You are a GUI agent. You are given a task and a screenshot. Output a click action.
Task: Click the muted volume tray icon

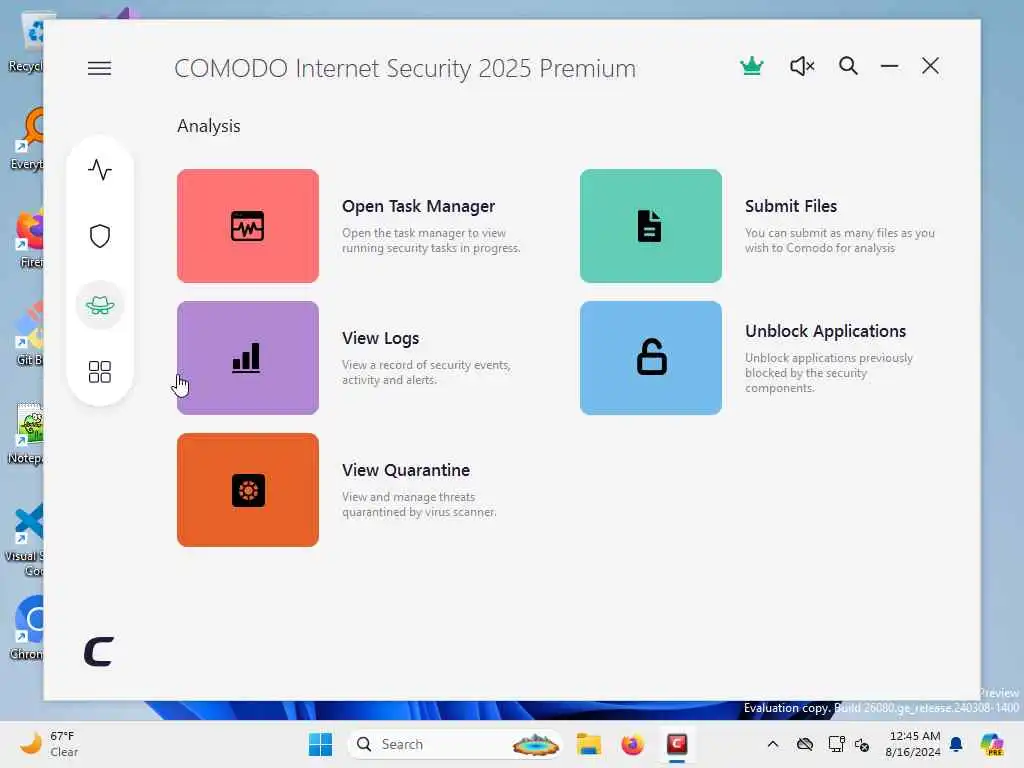(861, 744)
